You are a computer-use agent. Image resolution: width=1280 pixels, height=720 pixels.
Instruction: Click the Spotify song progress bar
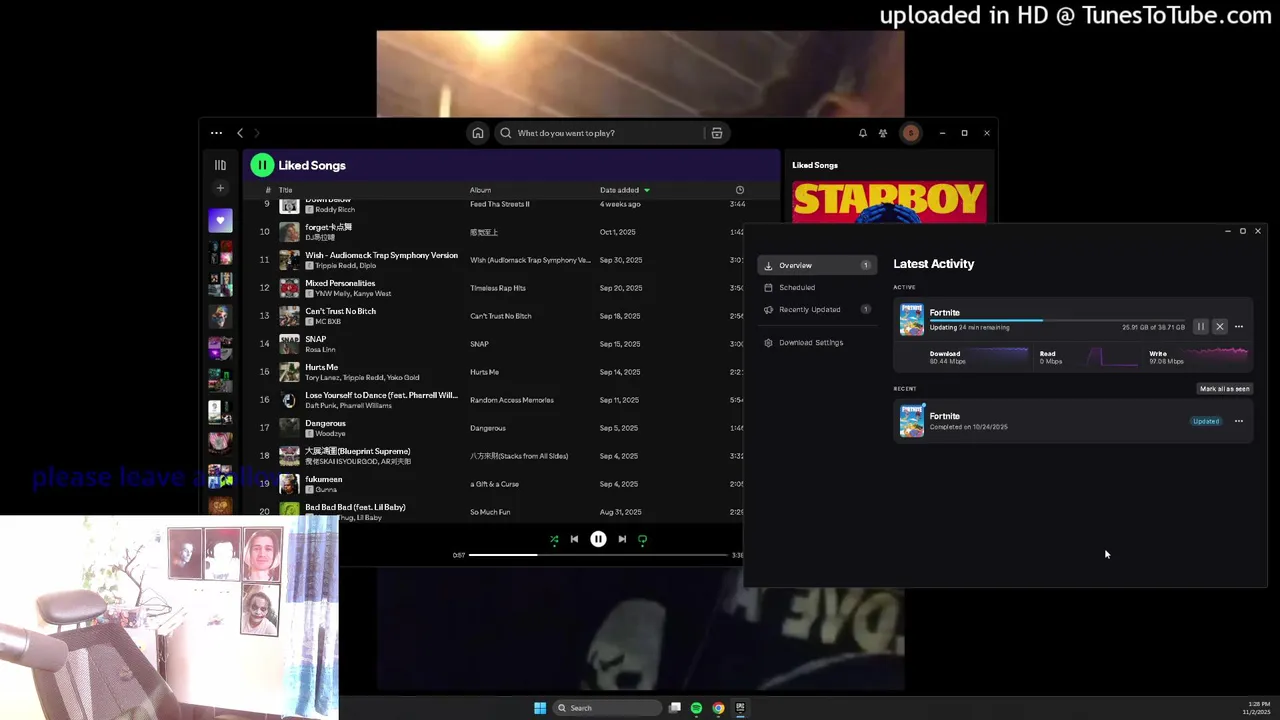point(598,555)
